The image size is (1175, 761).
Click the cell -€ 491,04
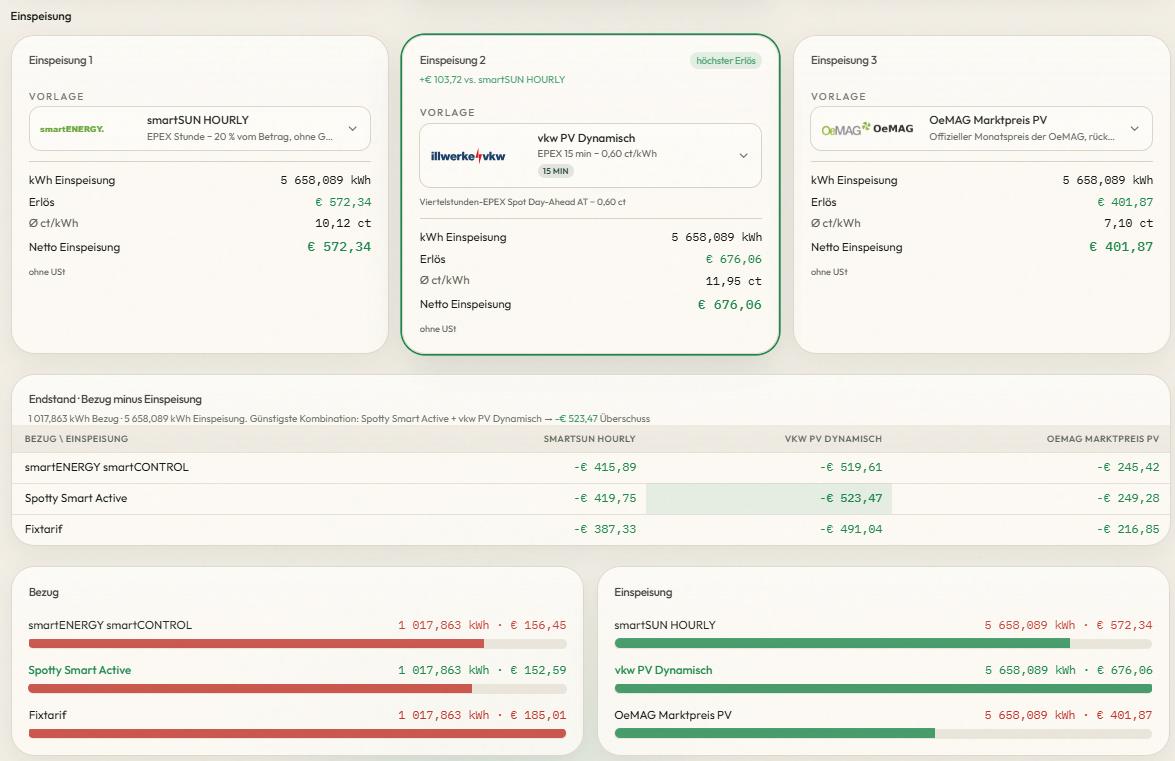click(x=851, y=529)
